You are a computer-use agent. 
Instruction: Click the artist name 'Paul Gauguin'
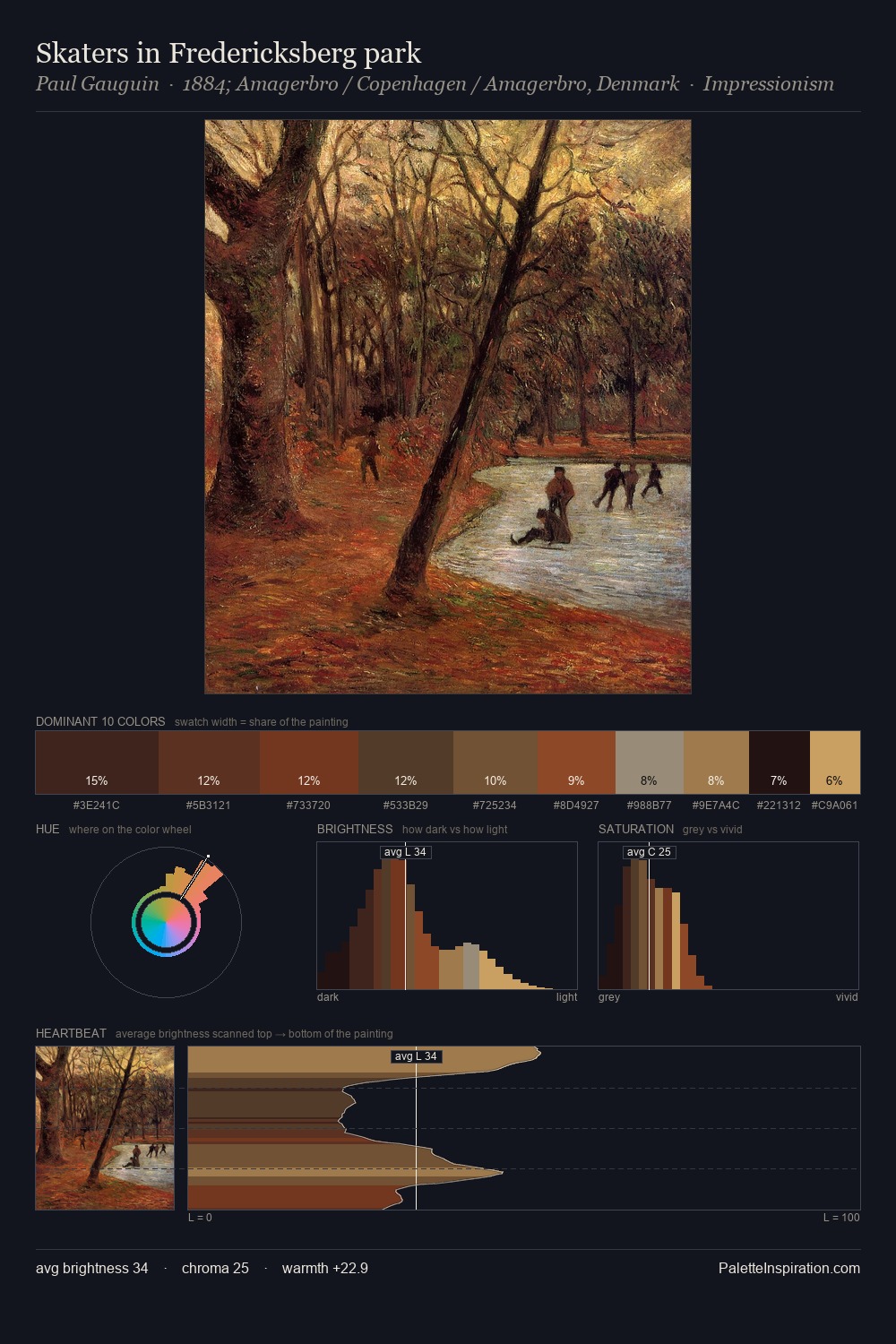pos(97,84)
